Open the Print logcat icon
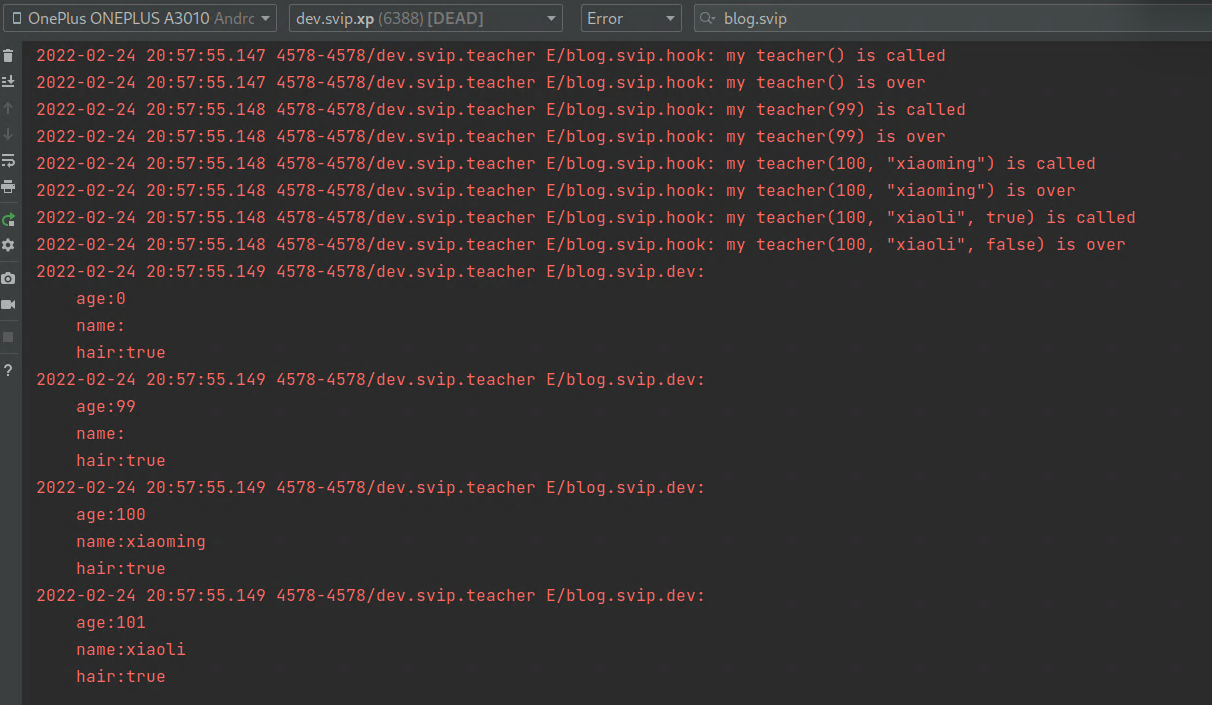Viewport: 1212px width, 705px height. pyautogui.click(x=9, y=186)
